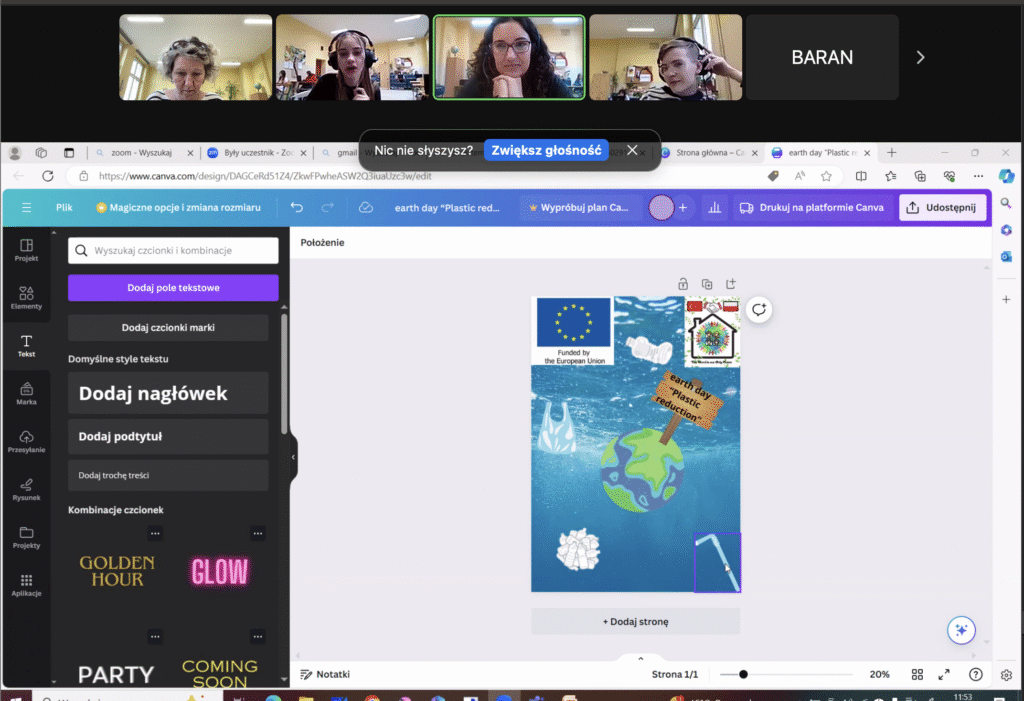The width and height of the screenshot is (1024, 701).
Task: Open the Plik menu
Action: tap(64, 207)
